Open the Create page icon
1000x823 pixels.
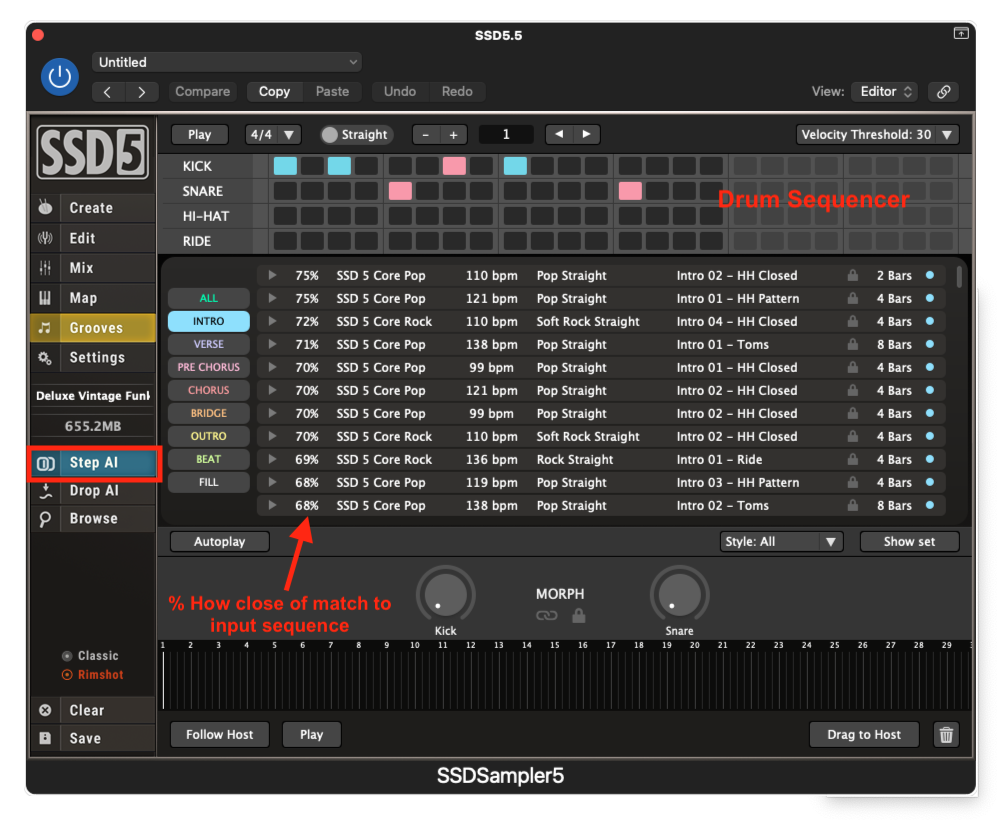(x=45, y=207)
